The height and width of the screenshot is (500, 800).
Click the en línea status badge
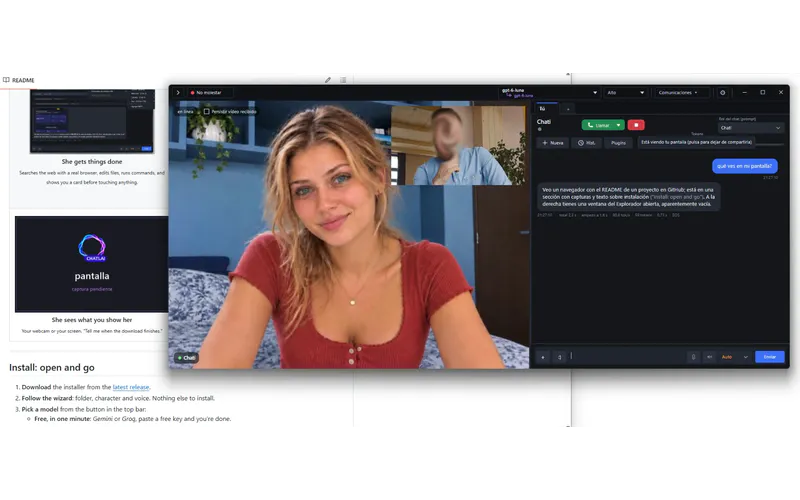click(x=185, y=111)
